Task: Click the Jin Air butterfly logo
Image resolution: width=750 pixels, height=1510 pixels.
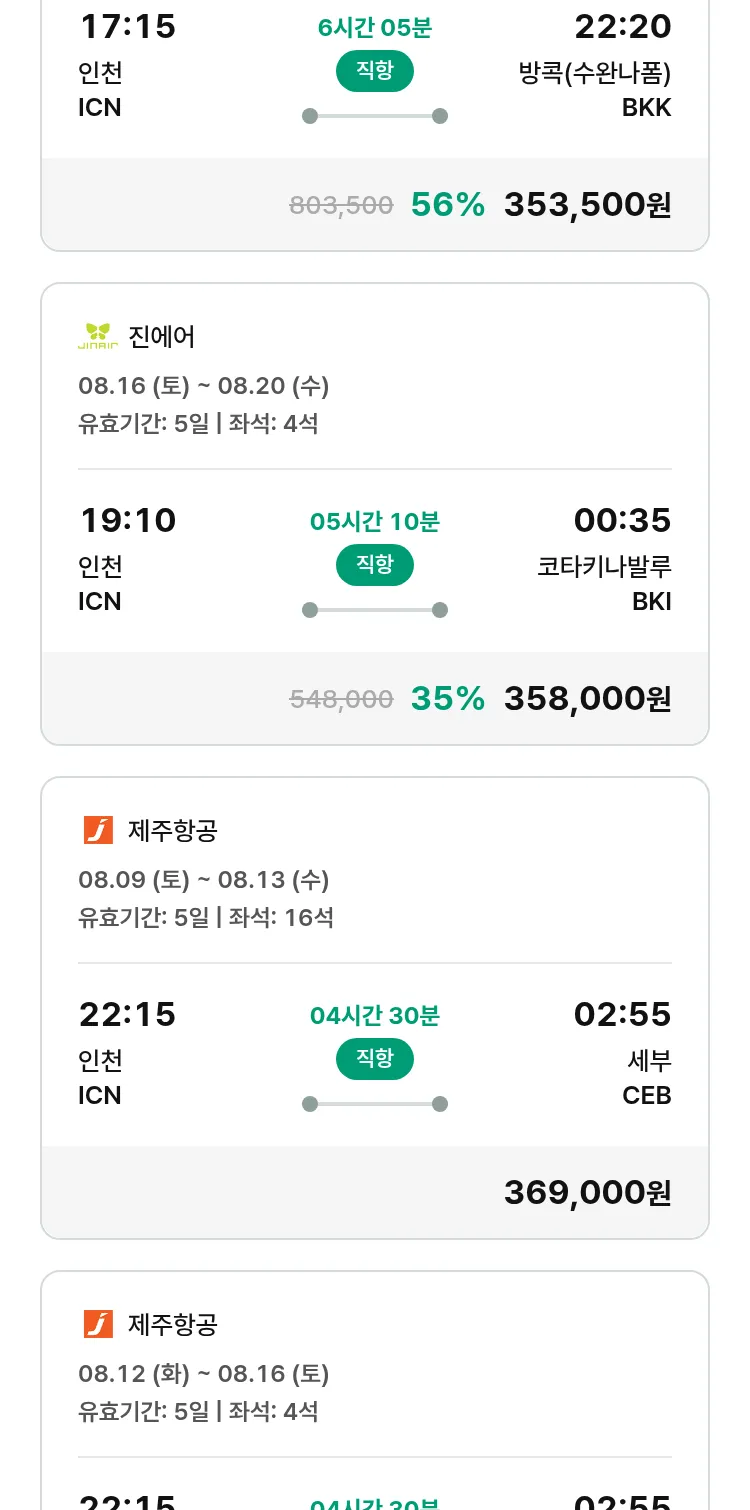Action: 98,336
